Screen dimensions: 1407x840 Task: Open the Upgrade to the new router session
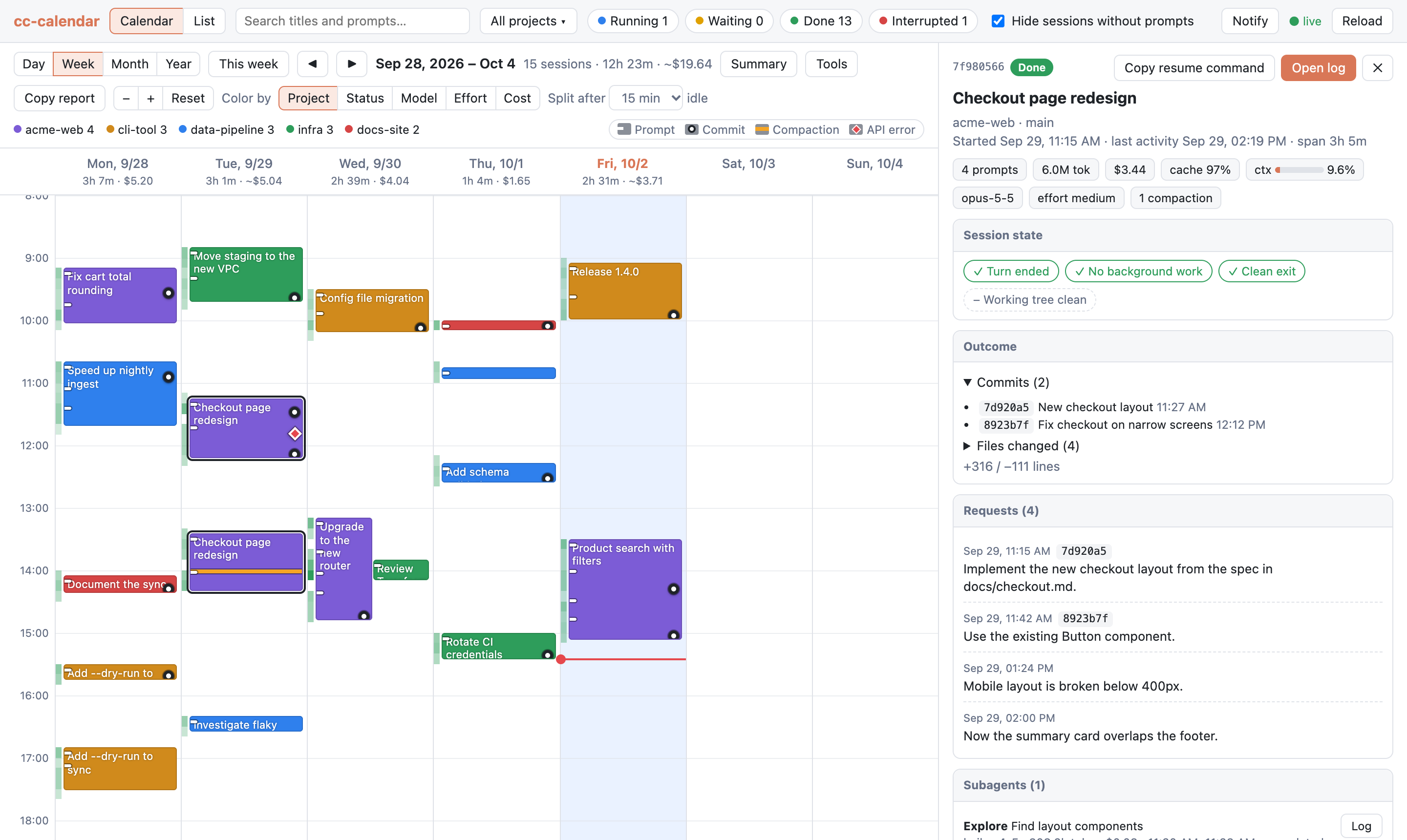click(343, 569)
